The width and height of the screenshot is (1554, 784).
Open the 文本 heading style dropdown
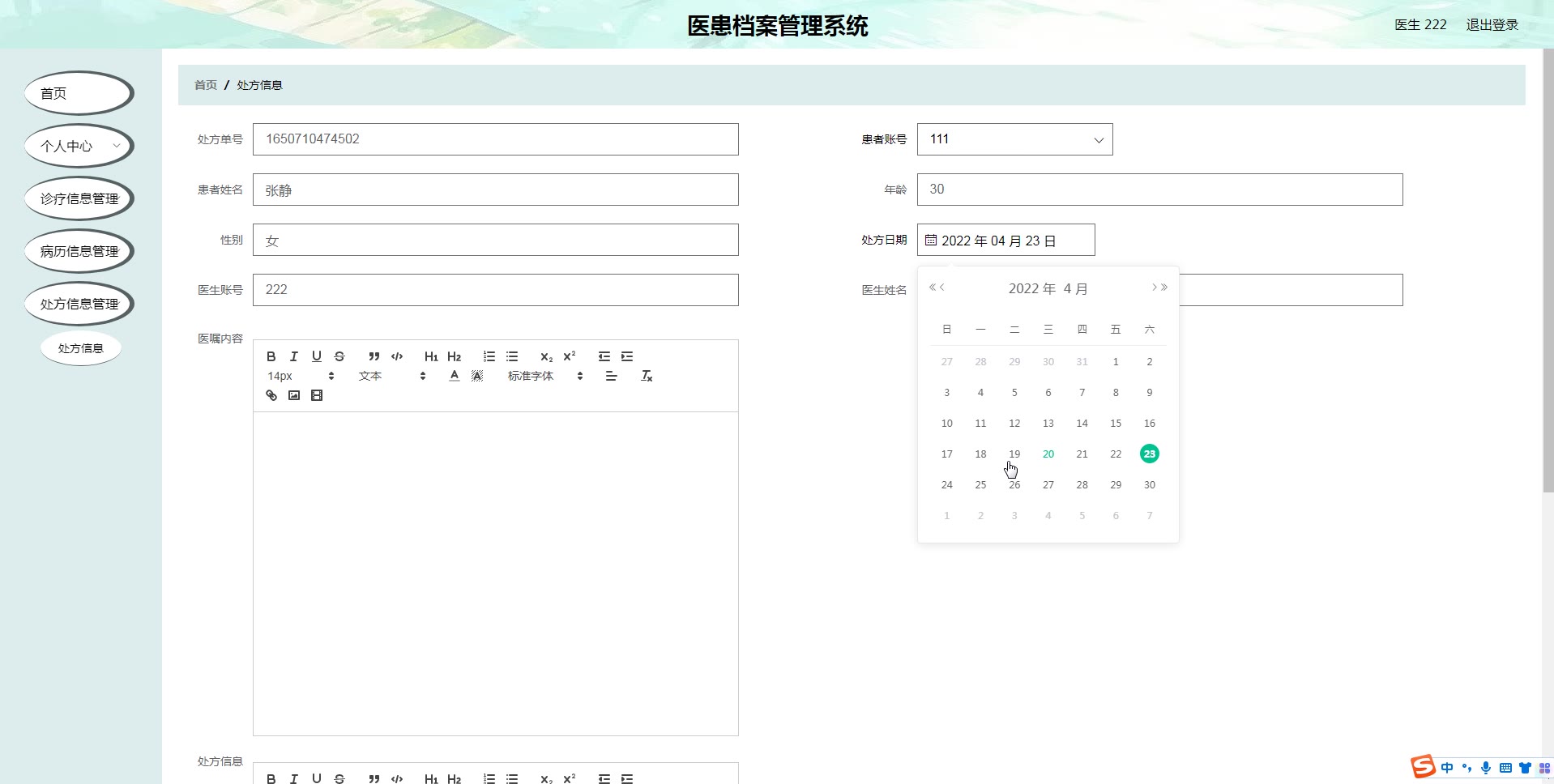click(392, 376)
